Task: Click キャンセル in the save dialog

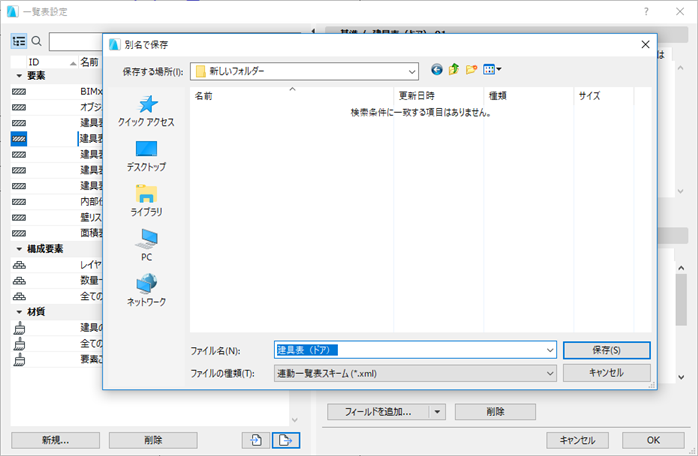Action: pos(606,373)
